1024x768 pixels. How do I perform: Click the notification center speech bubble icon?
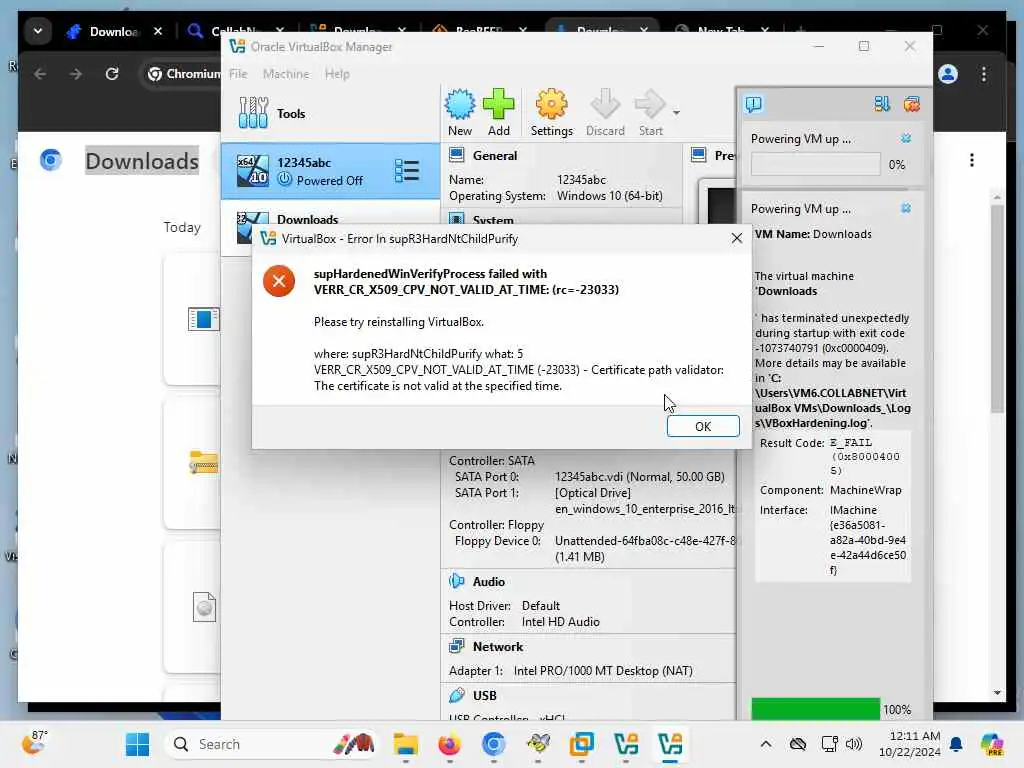click(754, 104)
